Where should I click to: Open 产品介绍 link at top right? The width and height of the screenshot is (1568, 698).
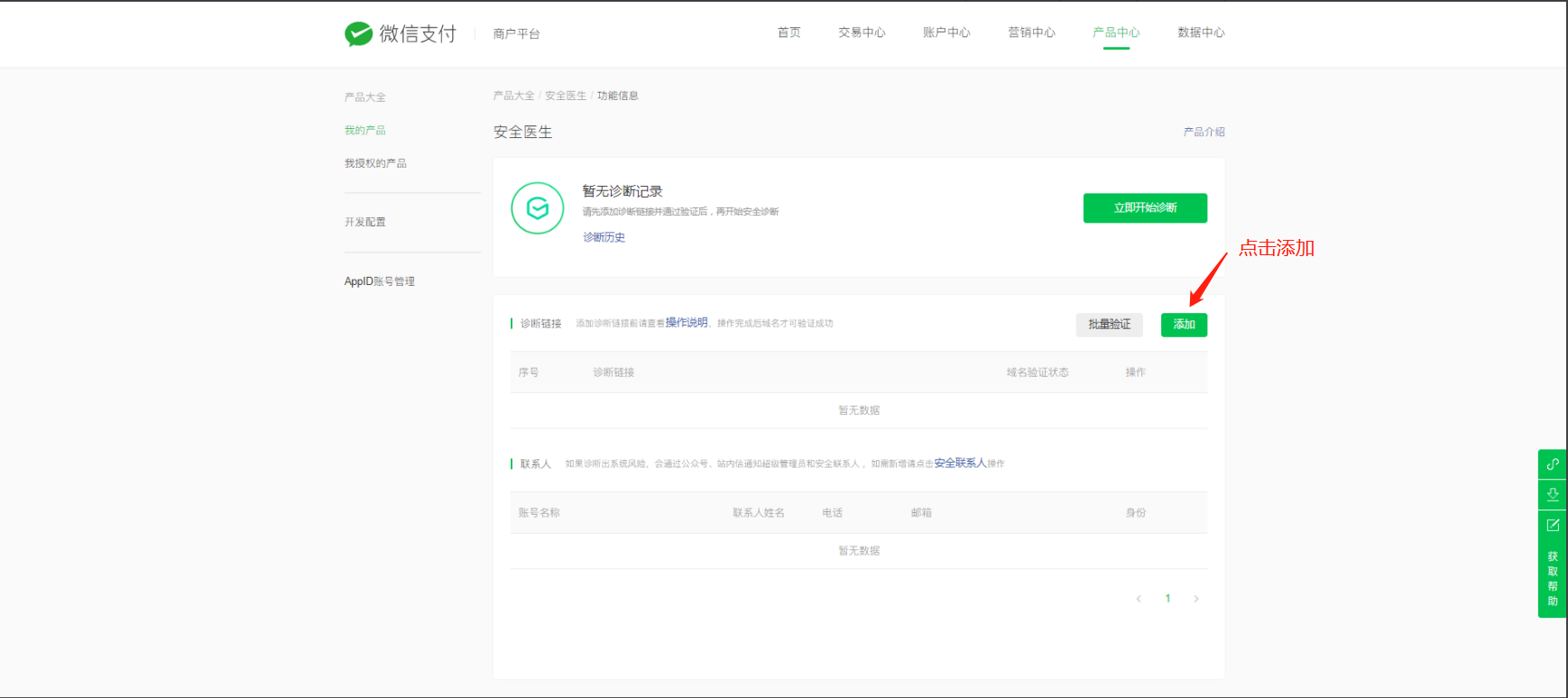point(1204,132)
